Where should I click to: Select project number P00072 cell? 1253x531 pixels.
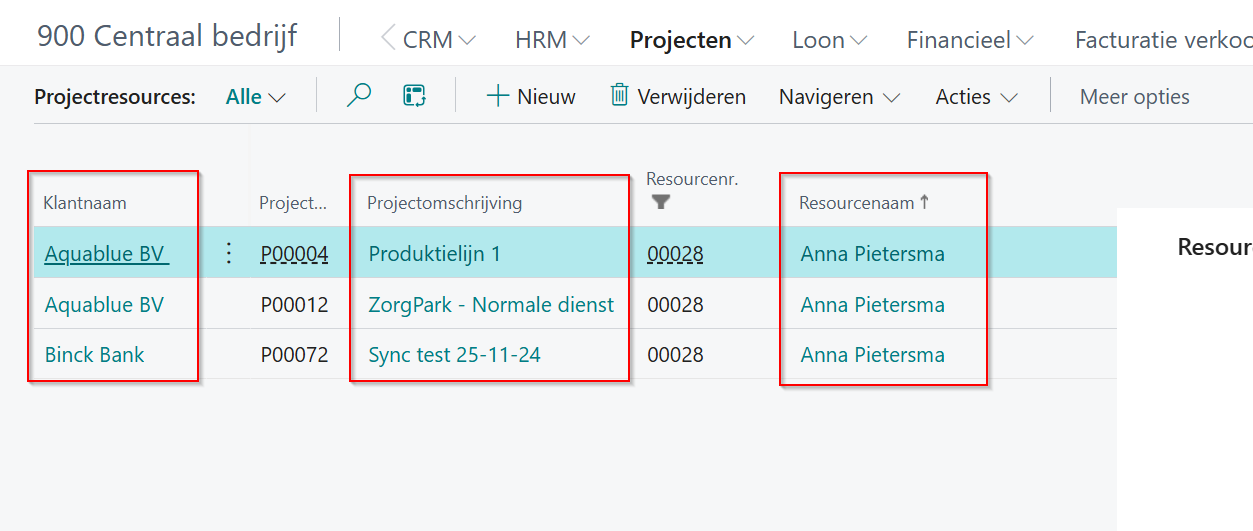tap(294, 355)
